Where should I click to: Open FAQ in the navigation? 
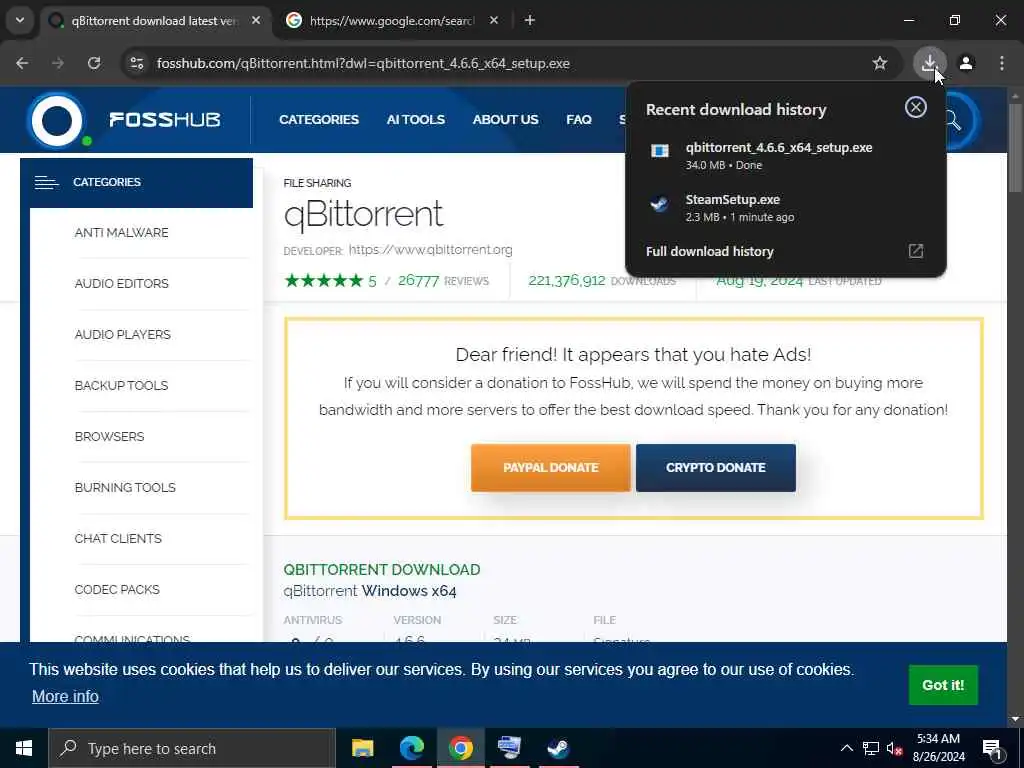coord(579,120)
